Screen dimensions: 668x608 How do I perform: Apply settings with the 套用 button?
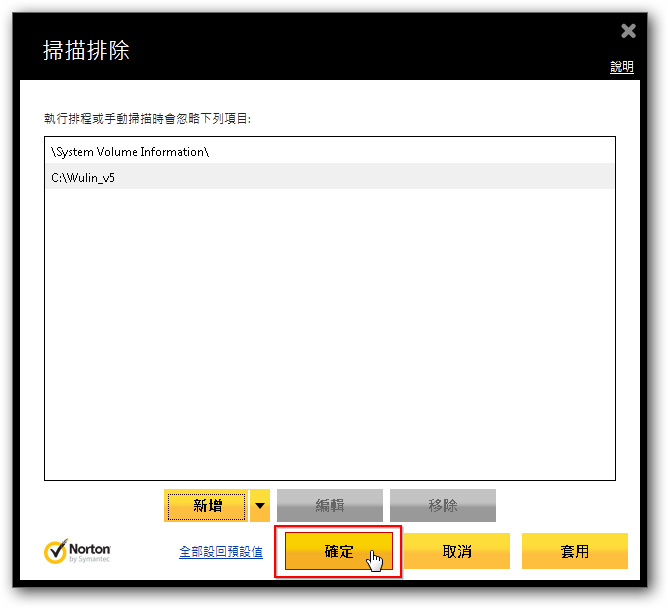click(x=574, y=552)
